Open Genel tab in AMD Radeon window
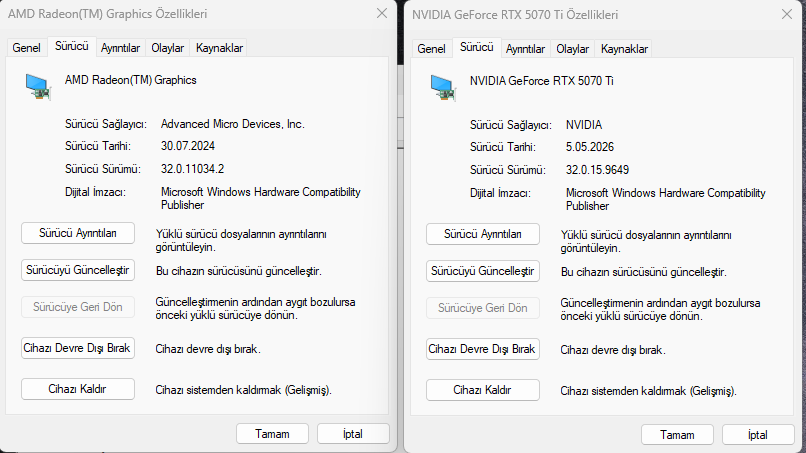The image size is (806, 453). tap(26, 48)
